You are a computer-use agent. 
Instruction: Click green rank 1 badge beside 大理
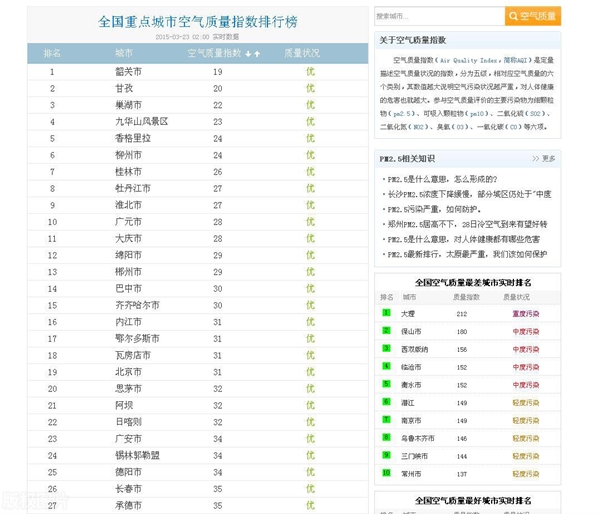tap(386, 313)
